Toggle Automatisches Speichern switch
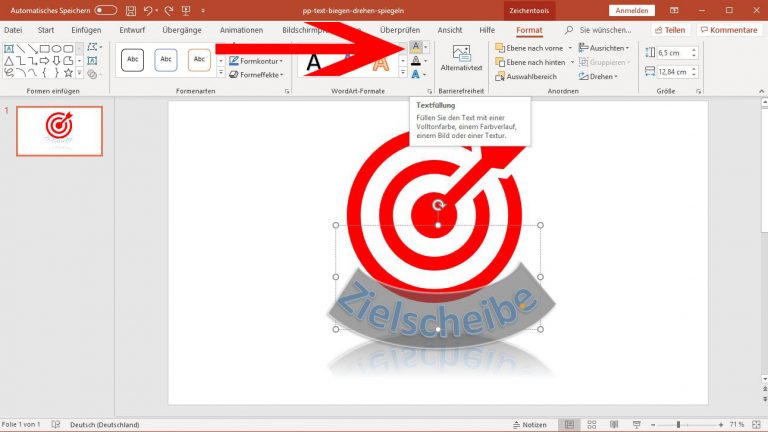The height and width of the screenshot is (432, 768). [x=105, y=10]
